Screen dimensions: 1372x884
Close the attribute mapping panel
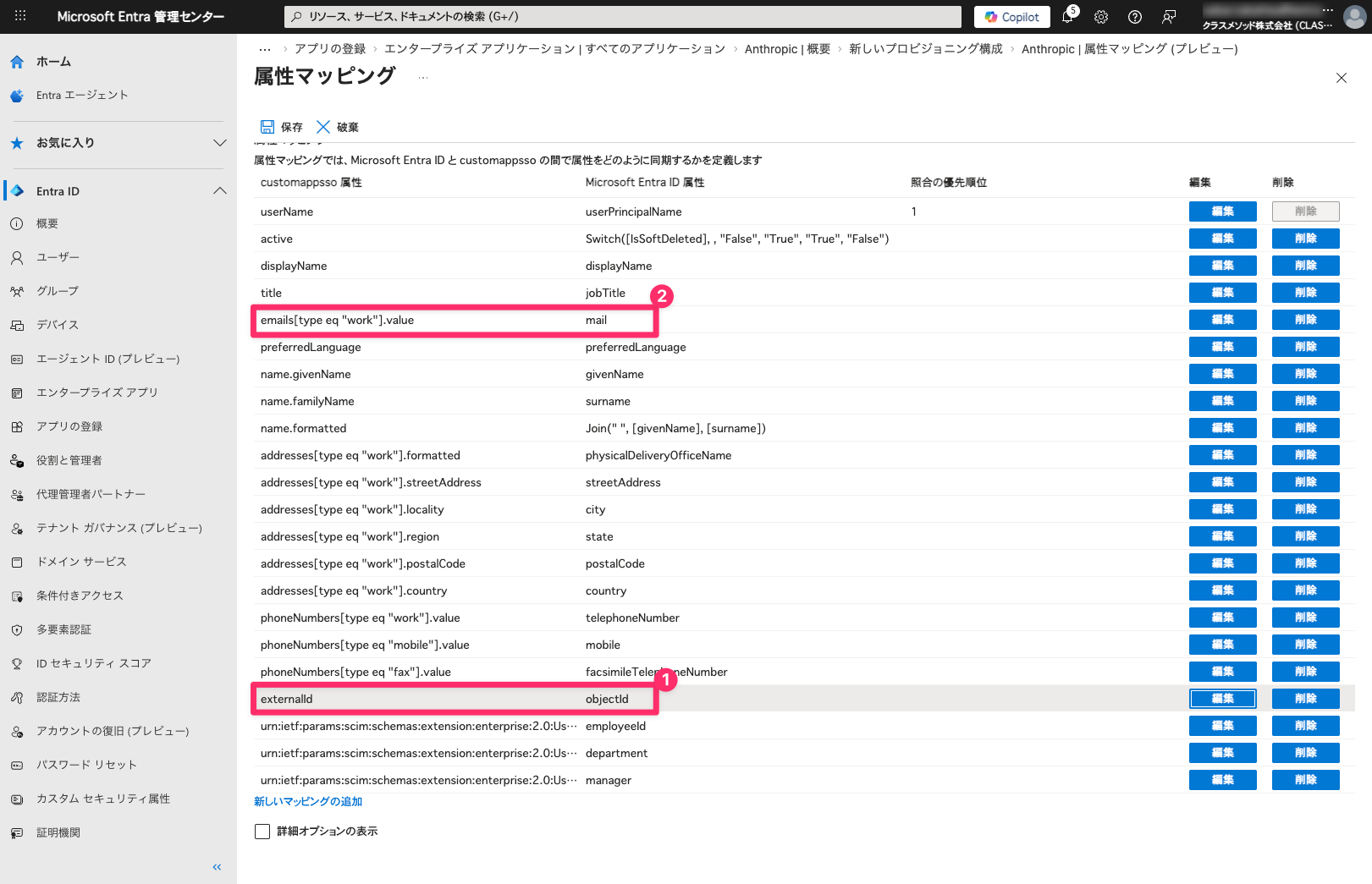(1342, 78)
